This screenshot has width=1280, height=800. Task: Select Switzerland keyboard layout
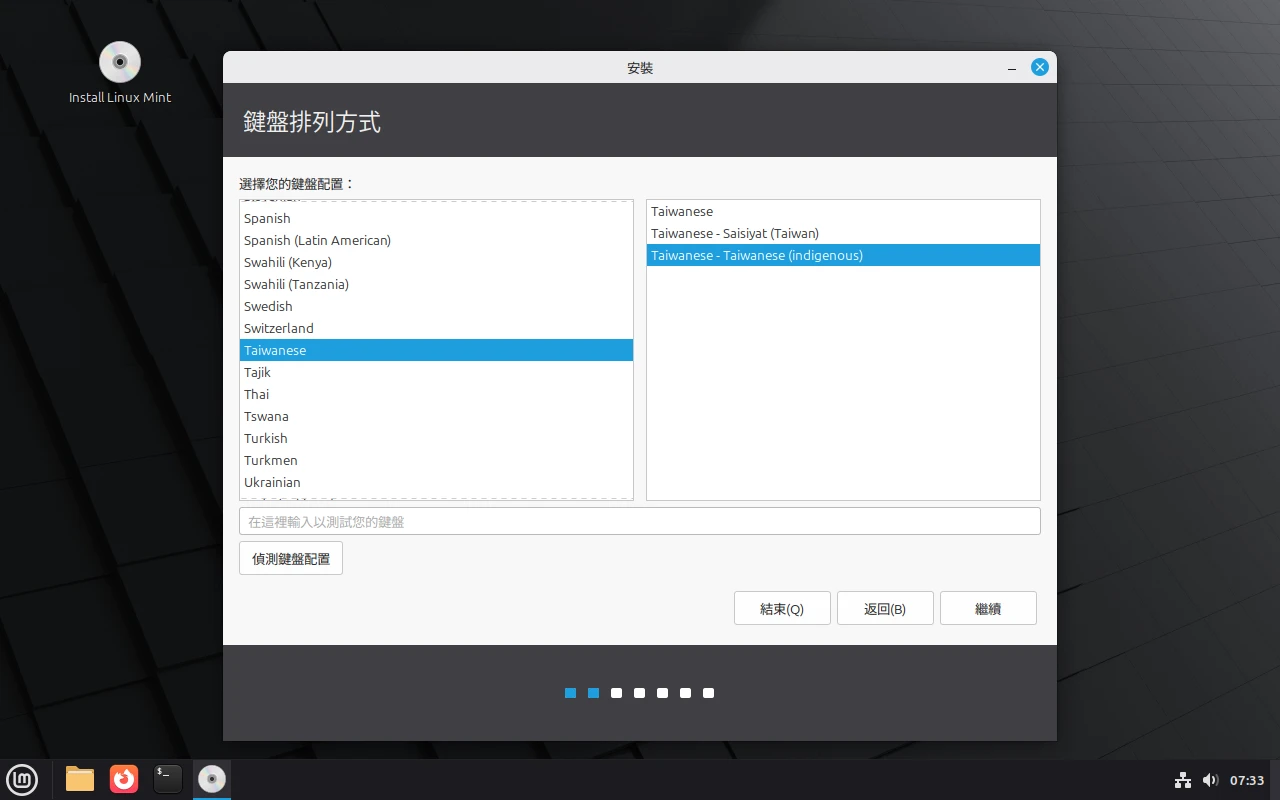tap(278, 328)
